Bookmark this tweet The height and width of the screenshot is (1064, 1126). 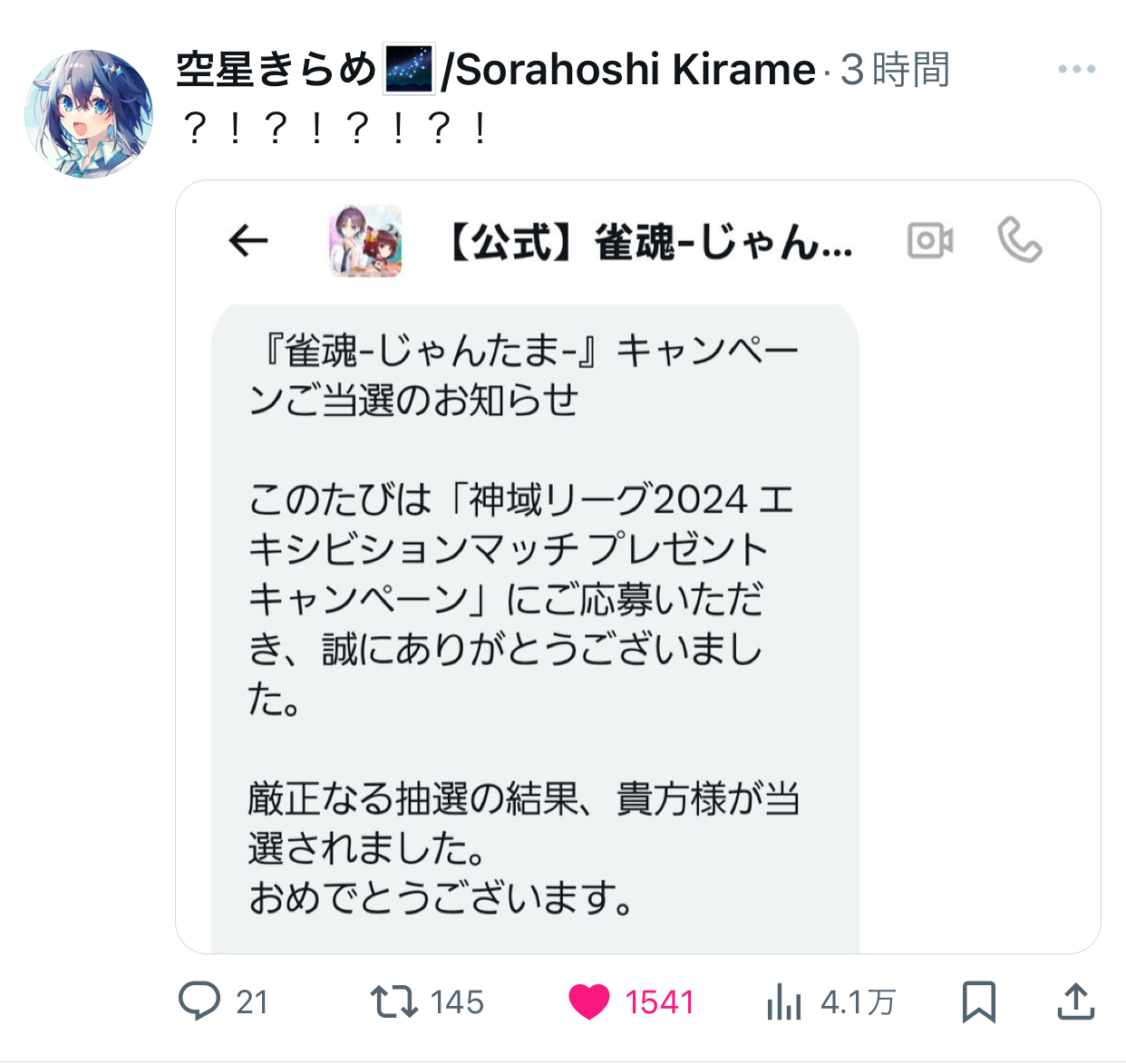point(978,1001)
